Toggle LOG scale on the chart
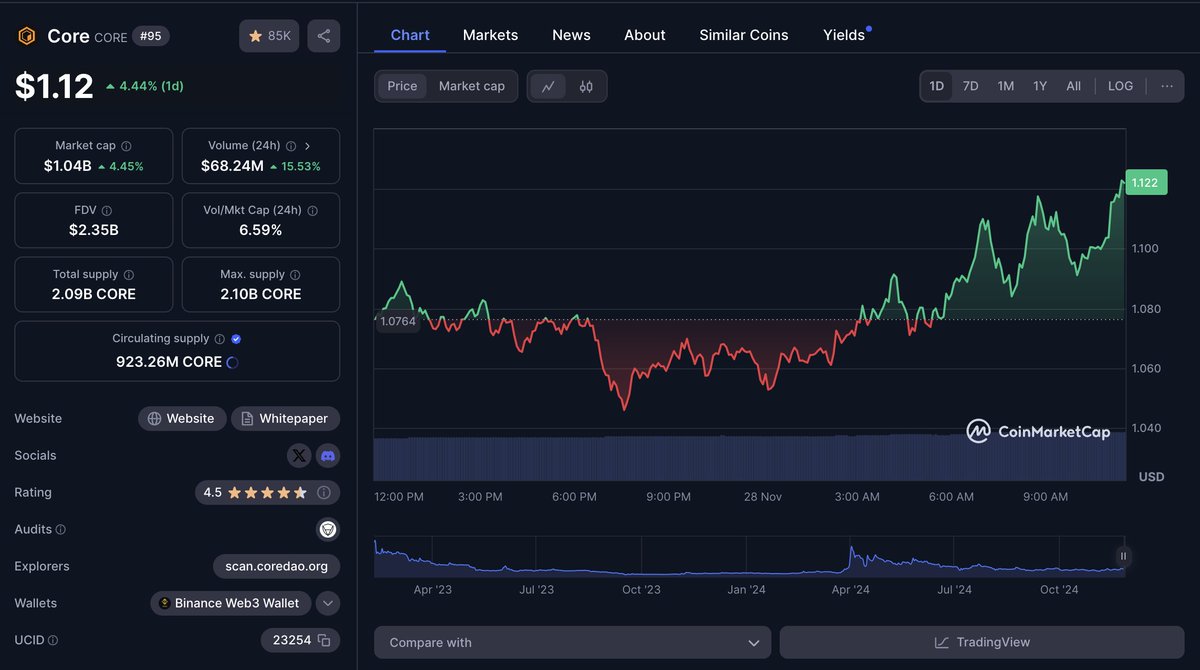Viewport: 1200px width, 670px height. 1121,86
